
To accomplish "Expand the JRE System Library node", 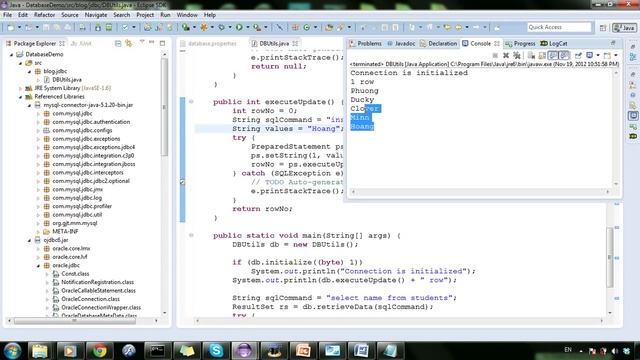I will (x=20, y=88).
